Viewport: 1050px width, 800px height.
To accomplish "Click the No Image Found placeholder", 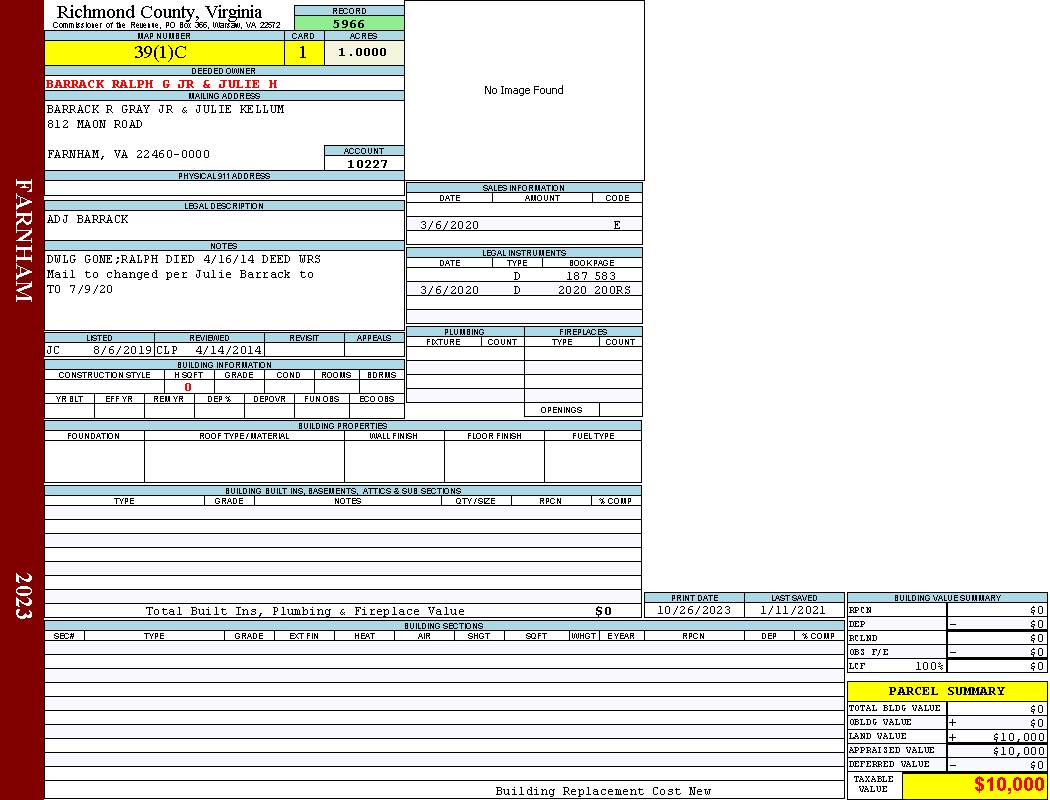I will pyautogui.click(x=523, y=91).
